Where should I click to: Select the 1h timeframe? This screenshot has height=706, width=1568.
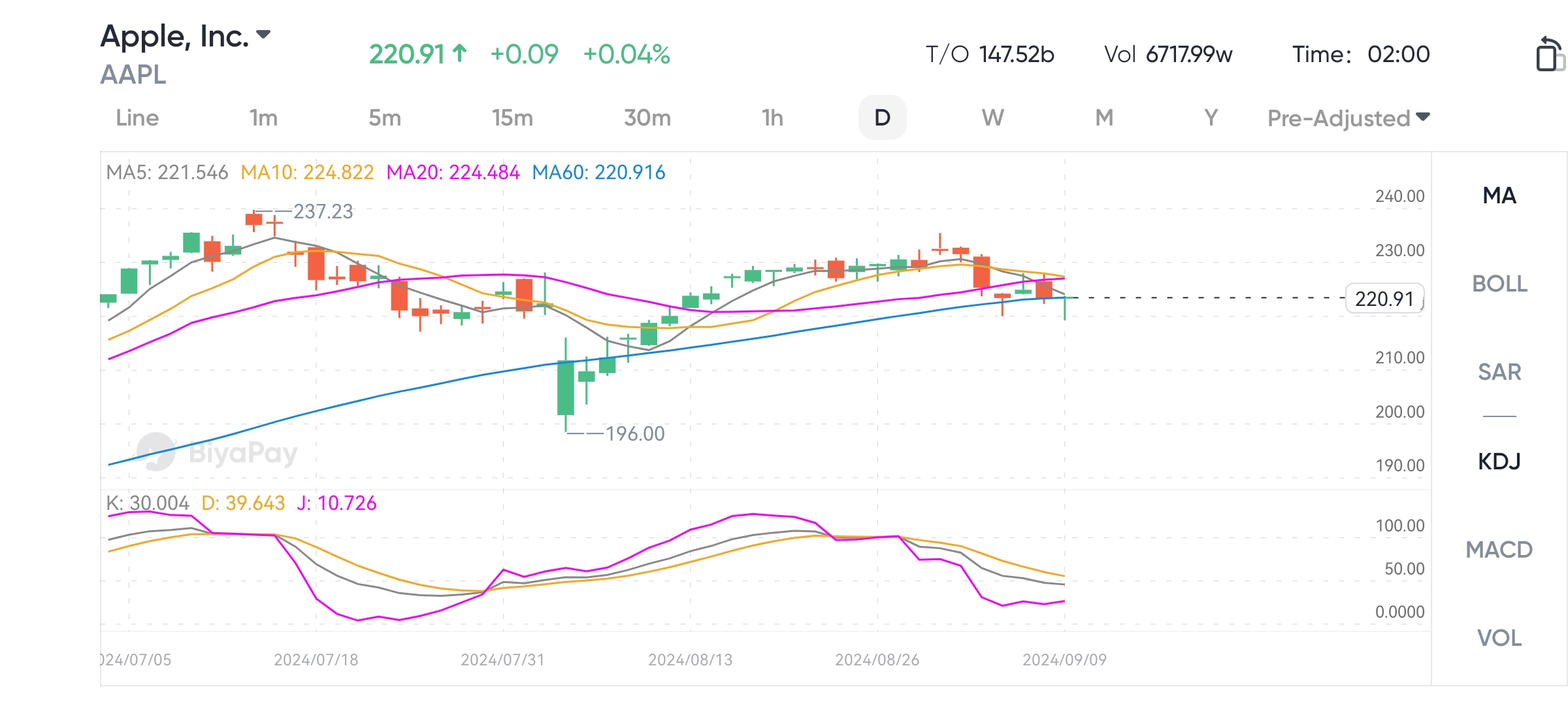772,118
